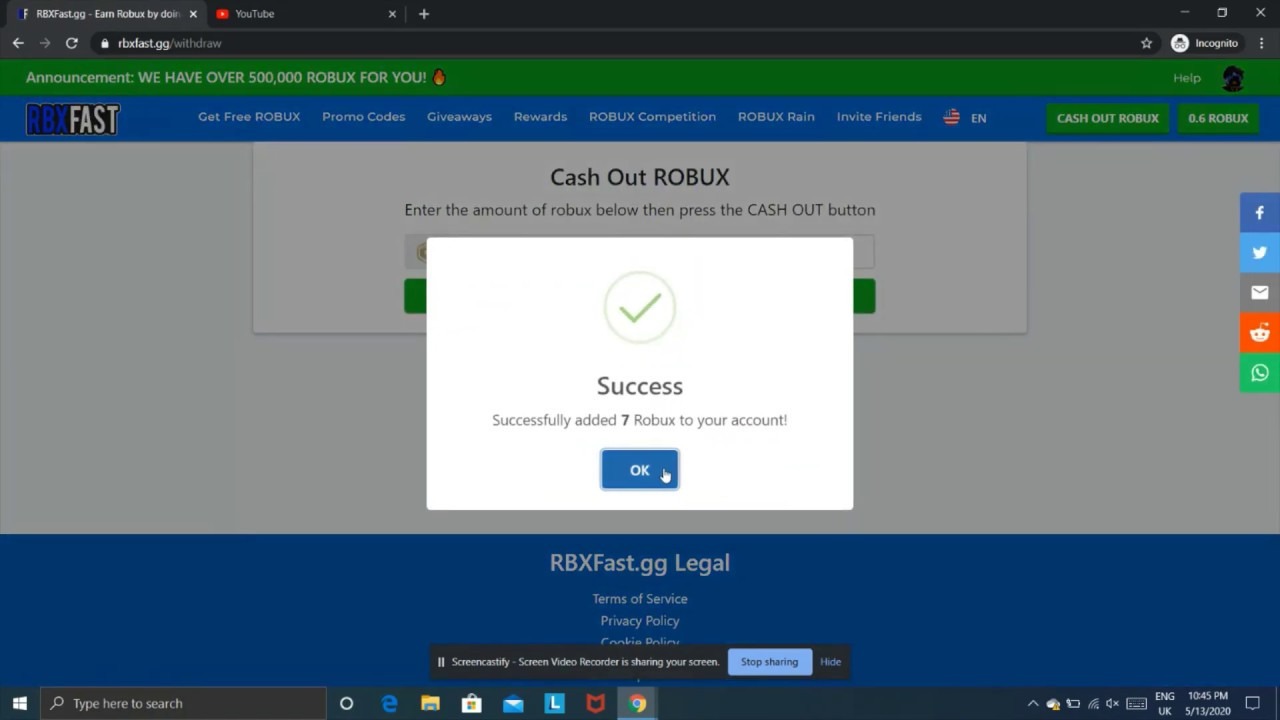Share the page to Reddit
Screen dimensions: 1280x720
point(1259,332)
